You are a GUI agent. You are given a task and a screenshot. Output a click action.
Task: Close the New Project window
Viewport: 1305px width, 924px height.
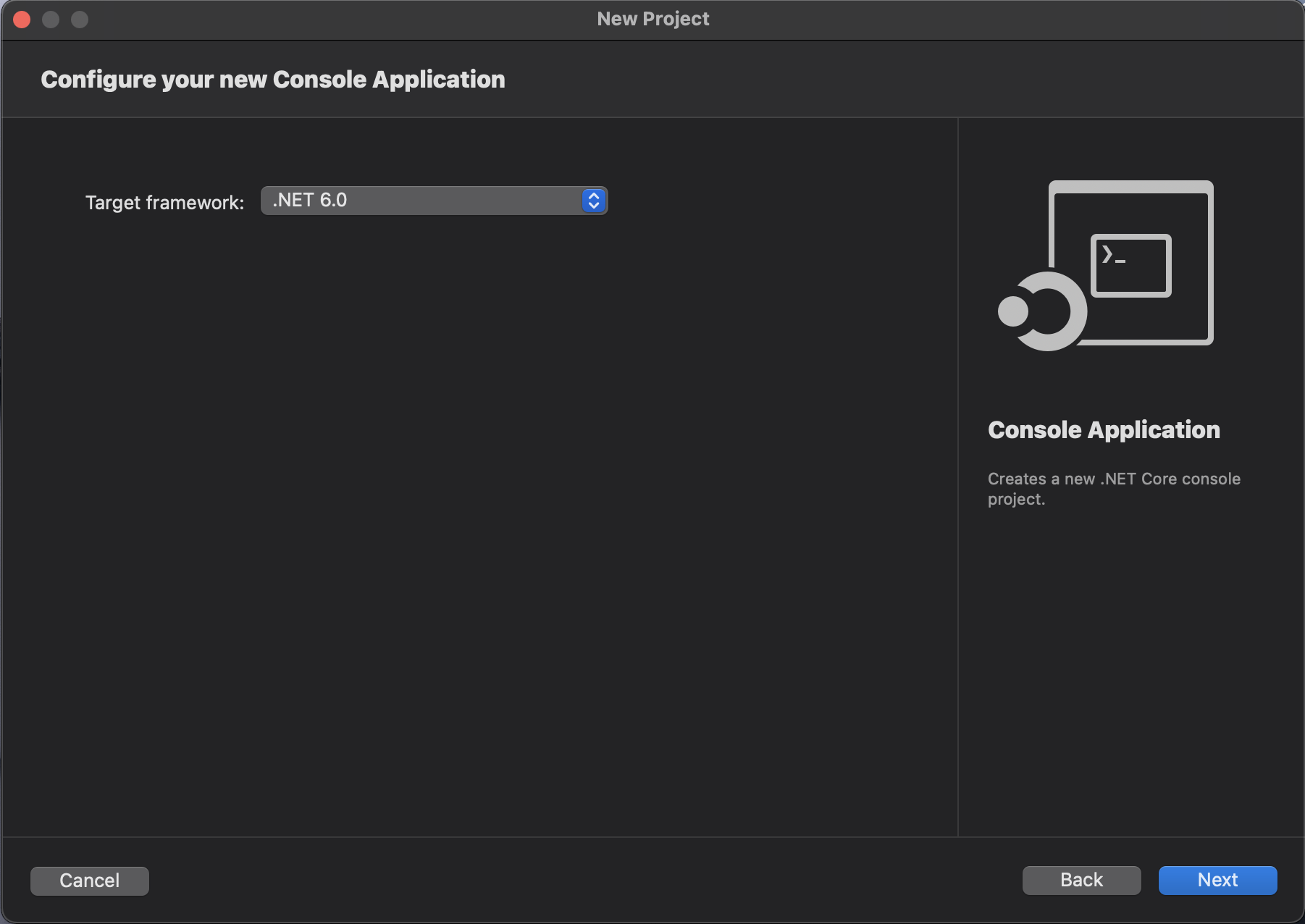coord(22,20)
